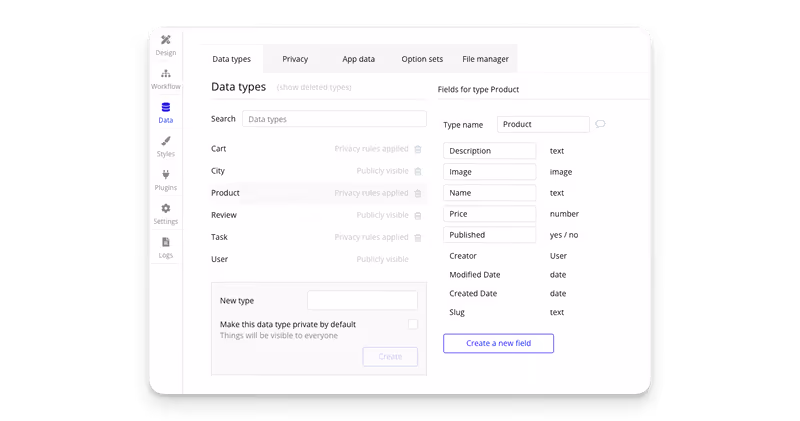Tick Make this data type private by default

point(413,324)
